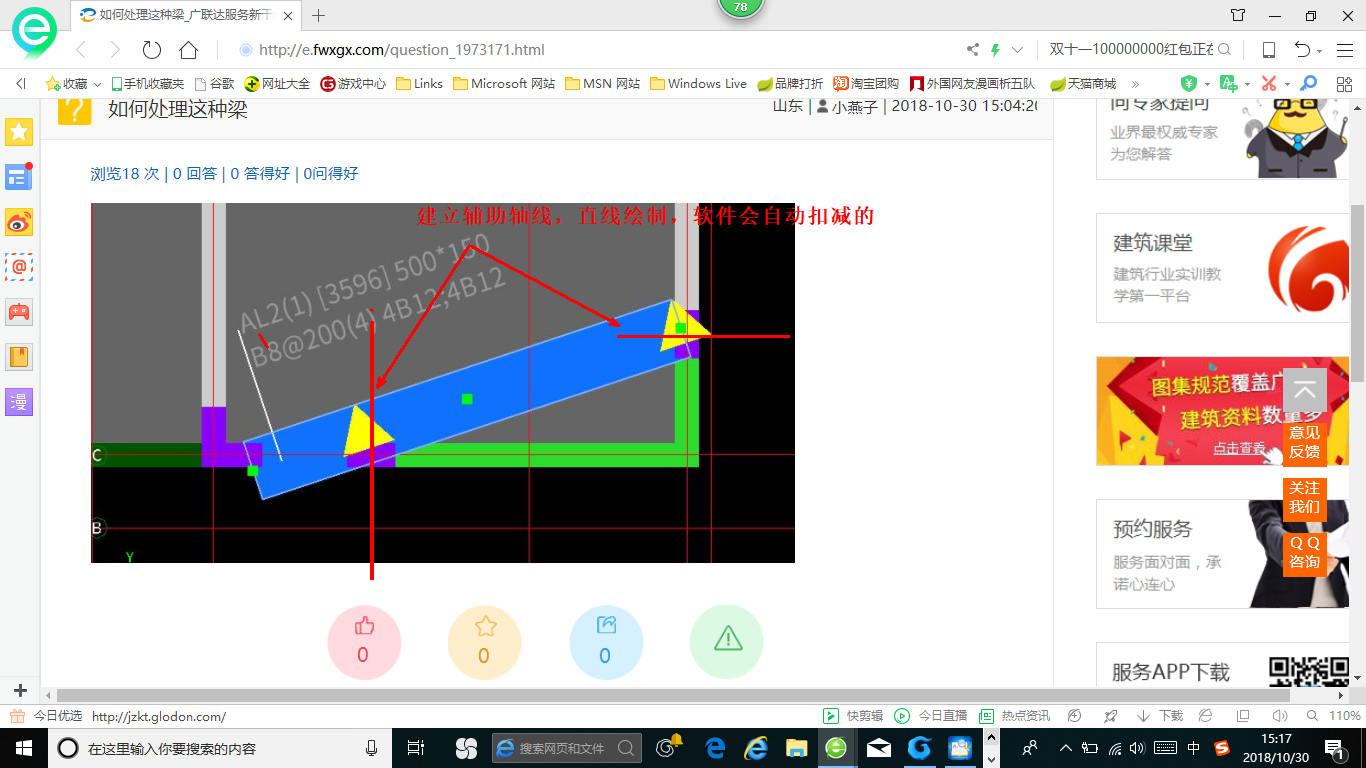Screen dimensions: 1366x768
Task: Click the green translate A icon
Action: (x=1229, y=84)
